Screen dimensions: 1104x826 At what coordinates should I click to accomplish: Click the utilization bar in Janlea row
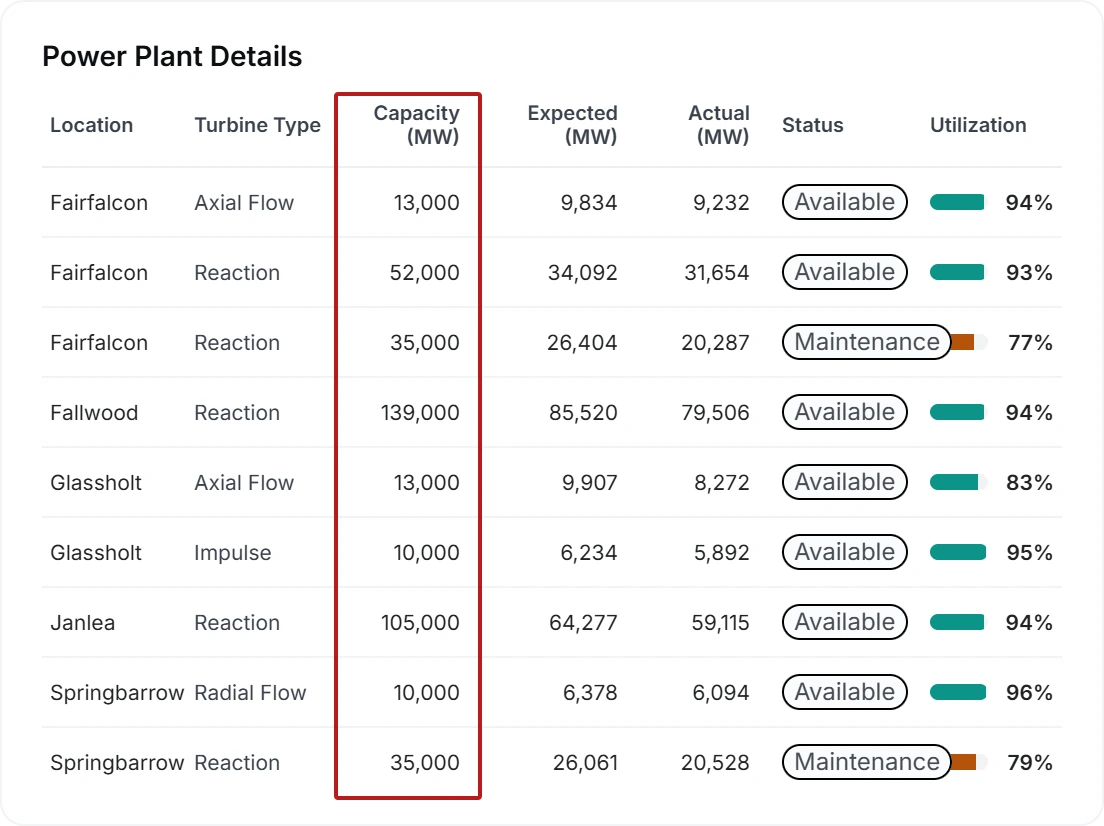[958, 623]
